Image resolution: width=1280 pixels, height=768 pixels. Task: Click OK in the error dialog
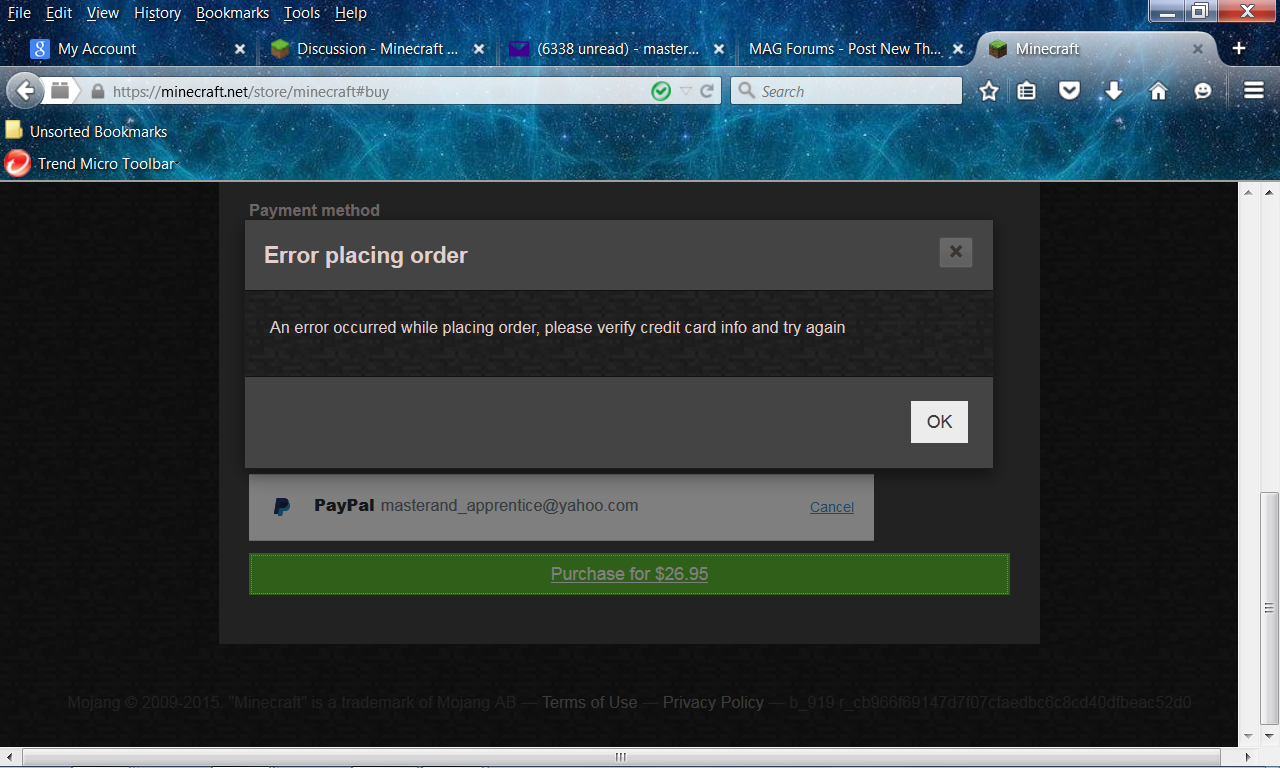point(939,422)
